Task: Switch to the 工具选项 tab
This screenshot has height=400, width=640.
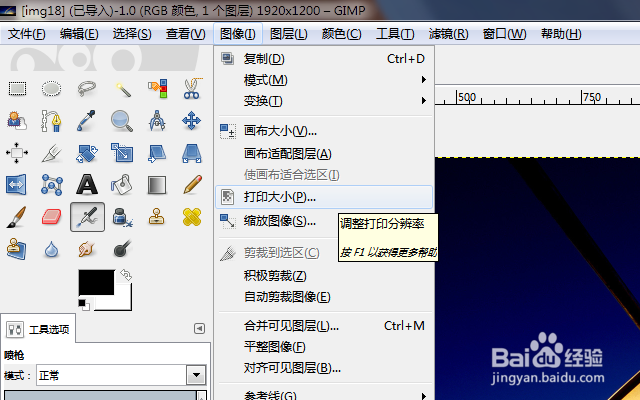Action: [38, 329]
